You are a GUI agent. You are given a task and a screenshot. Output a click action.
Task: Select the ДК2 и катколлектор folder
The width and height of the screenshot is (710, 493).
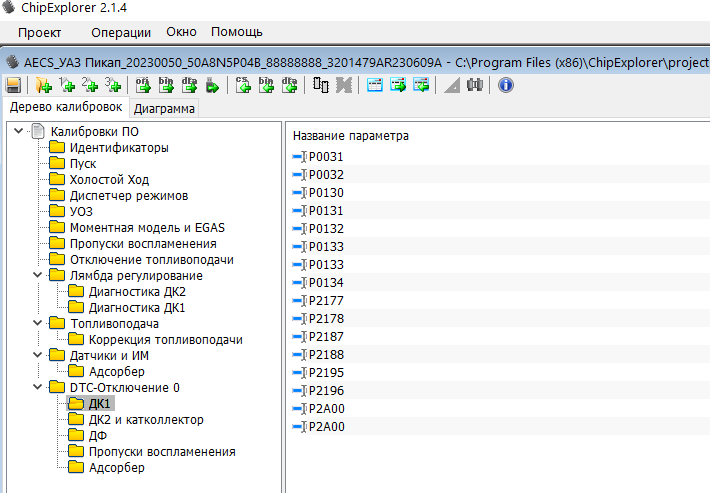[145, 420]
